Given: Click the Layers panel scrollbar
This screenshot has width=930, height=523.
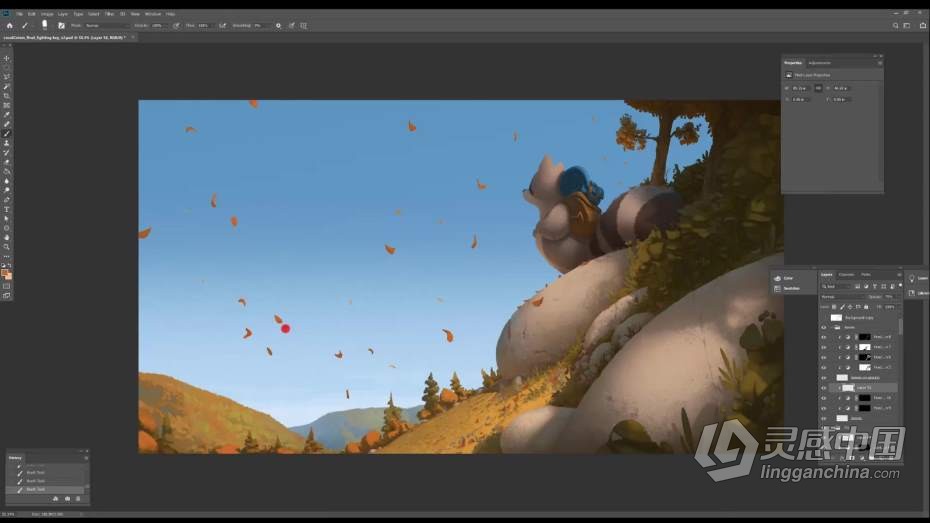Looking at the screenshot, I should click(x=901, y=326).
